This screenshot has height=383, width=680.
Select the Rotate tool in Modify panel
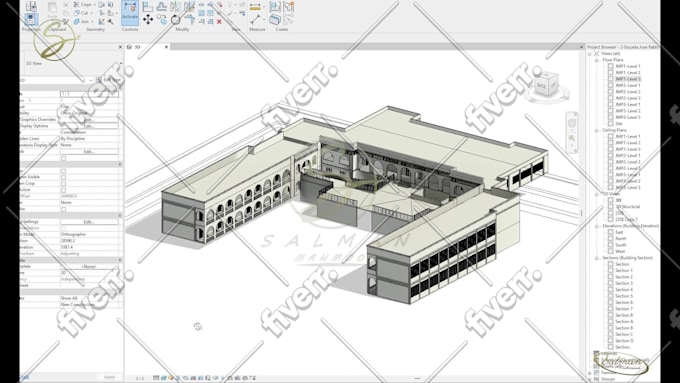pos(175,20)
